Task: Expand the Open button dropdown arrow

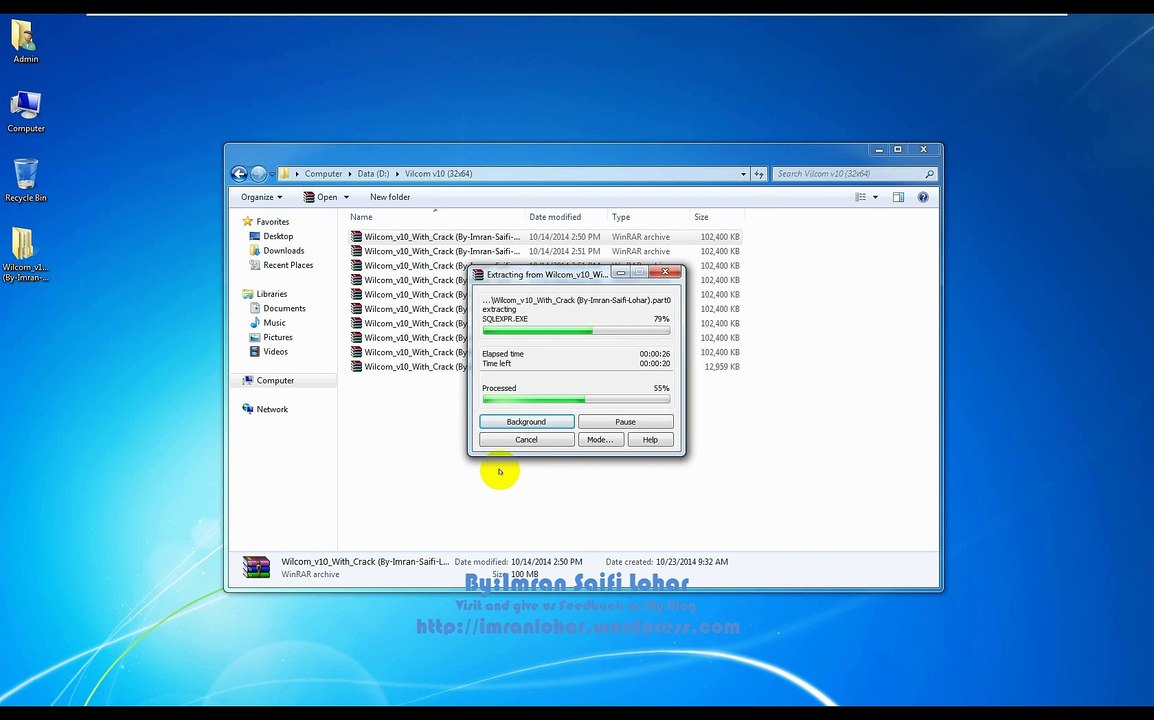Action: click(347, 197)
